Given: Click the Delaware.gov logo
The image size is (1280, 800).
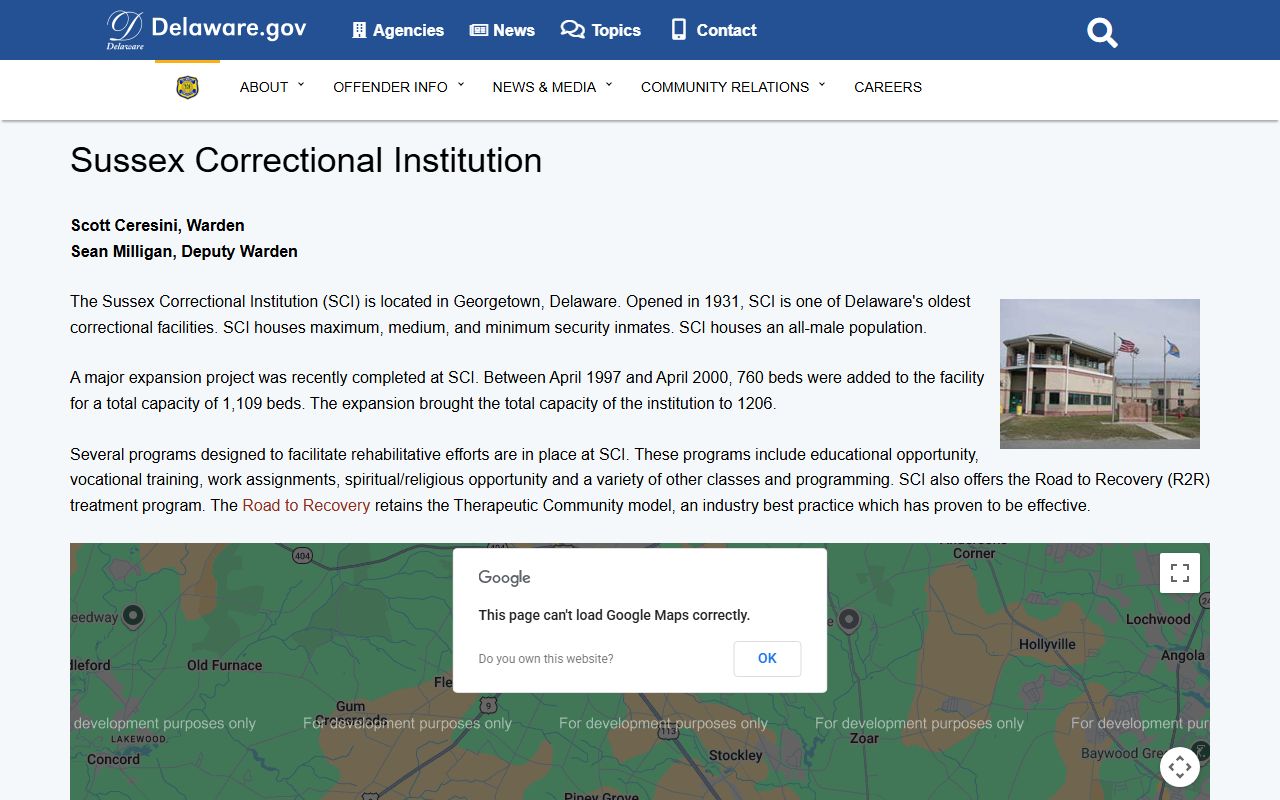Looking at the screenshot, I should [x=206, y=29].
